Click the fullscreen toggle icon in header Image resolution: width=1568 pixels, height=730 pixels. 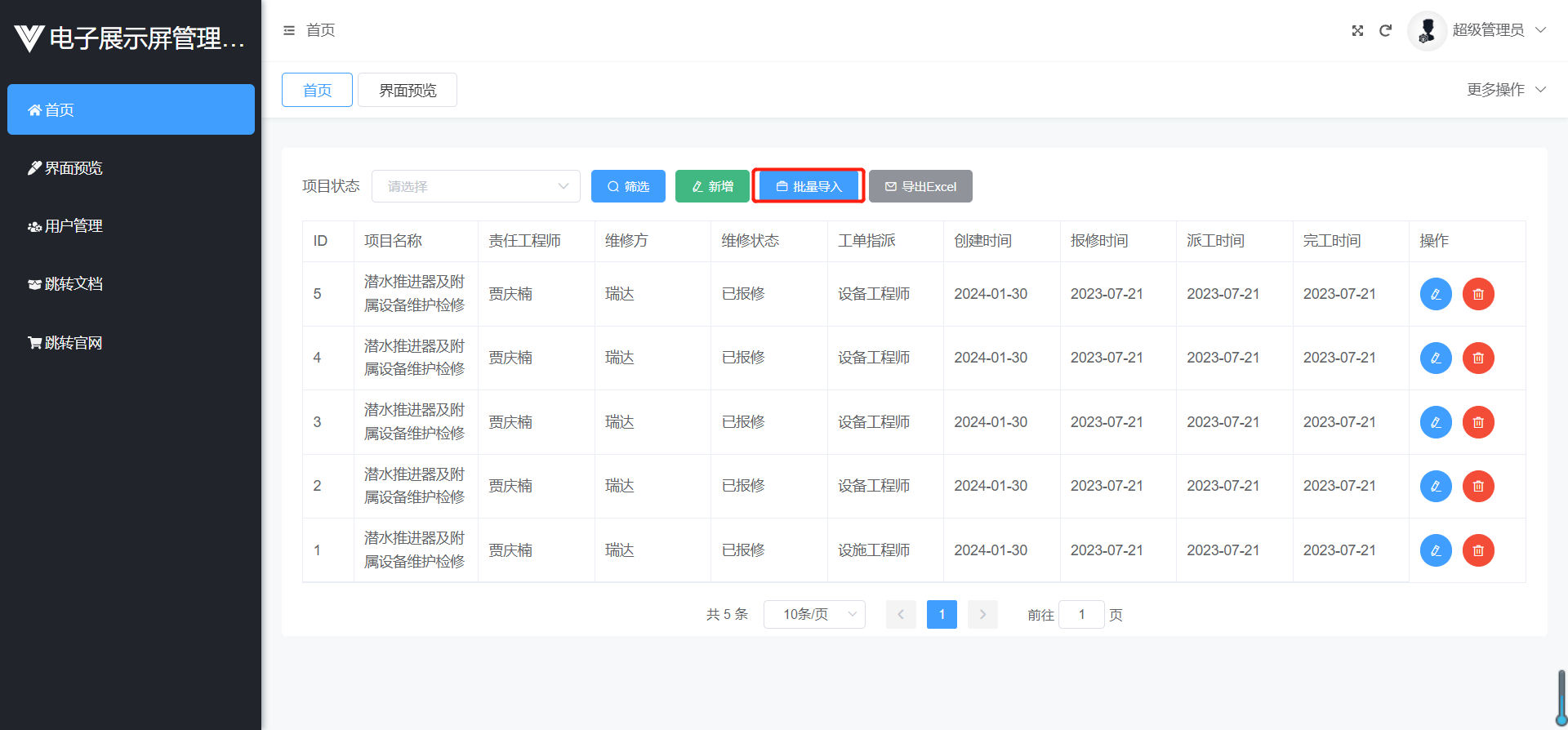(1357, 31)
